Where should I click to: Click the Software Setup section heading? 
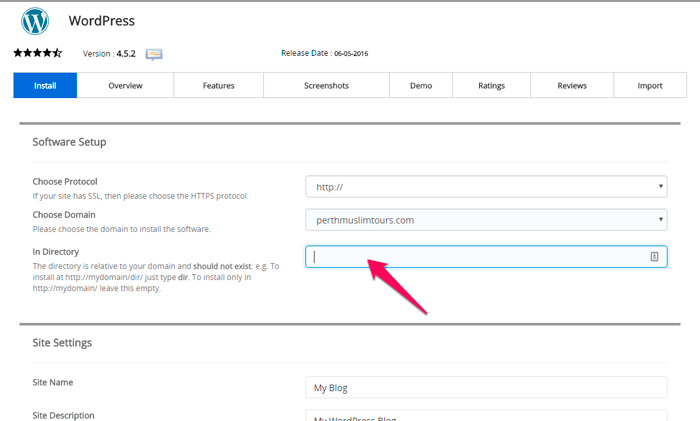click(69, 142)
